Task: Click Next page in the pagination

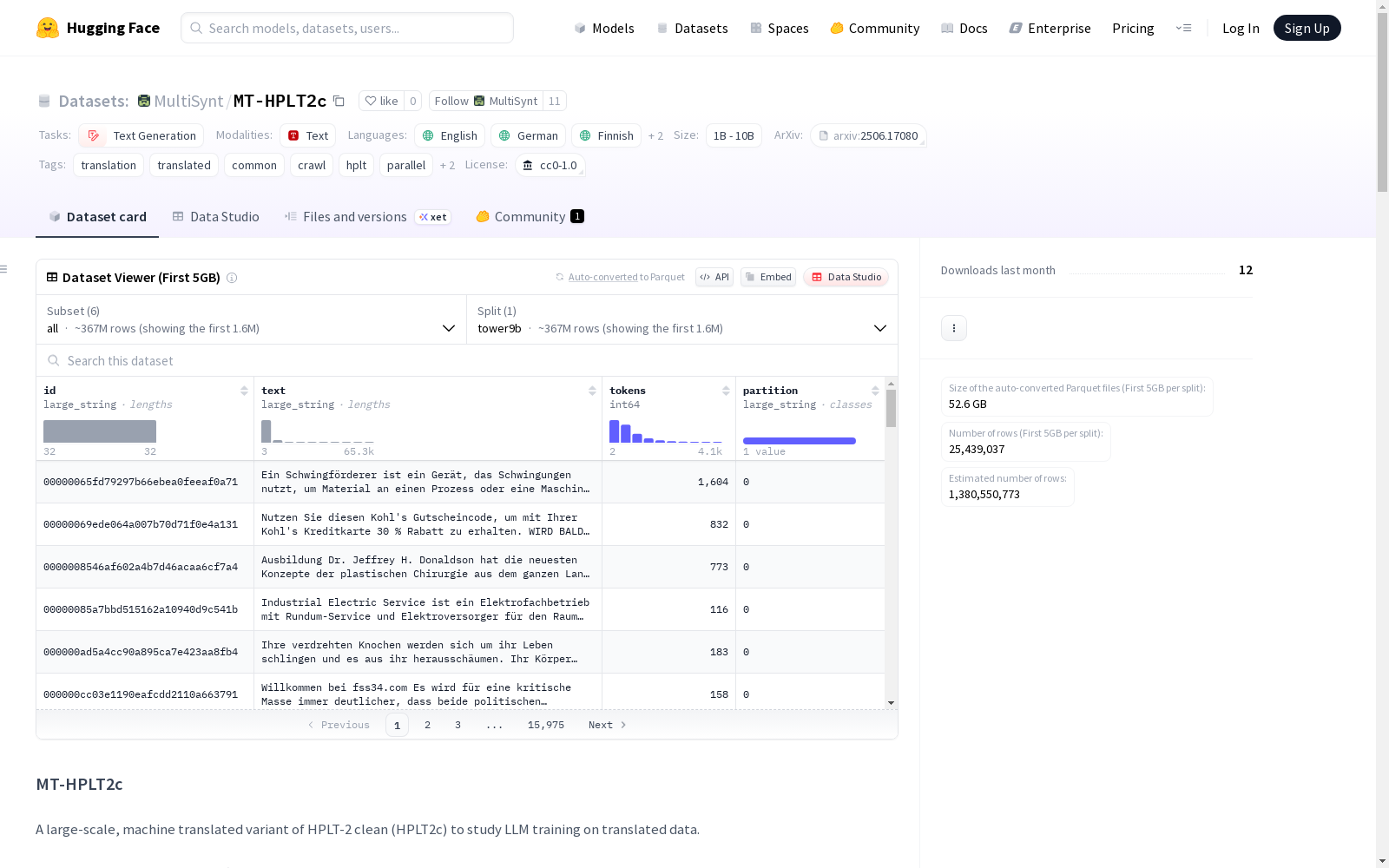Action: 607,725
